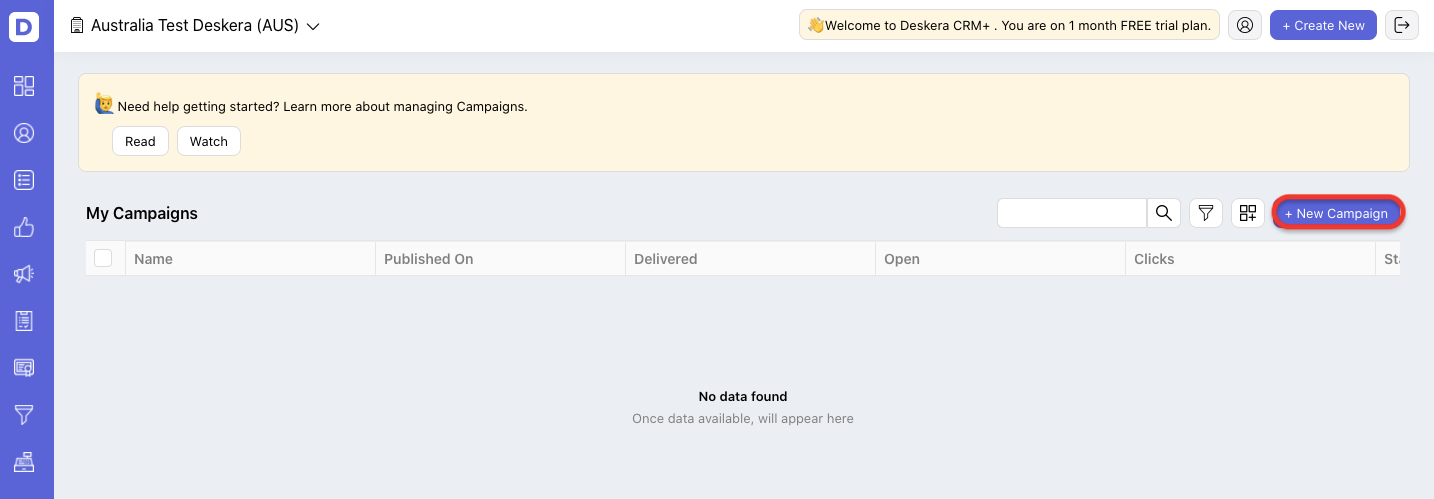Open the thumbs-up Deals icon in sidebar
The width and height of the screenshot is (1434, 499).
[24, 227]
